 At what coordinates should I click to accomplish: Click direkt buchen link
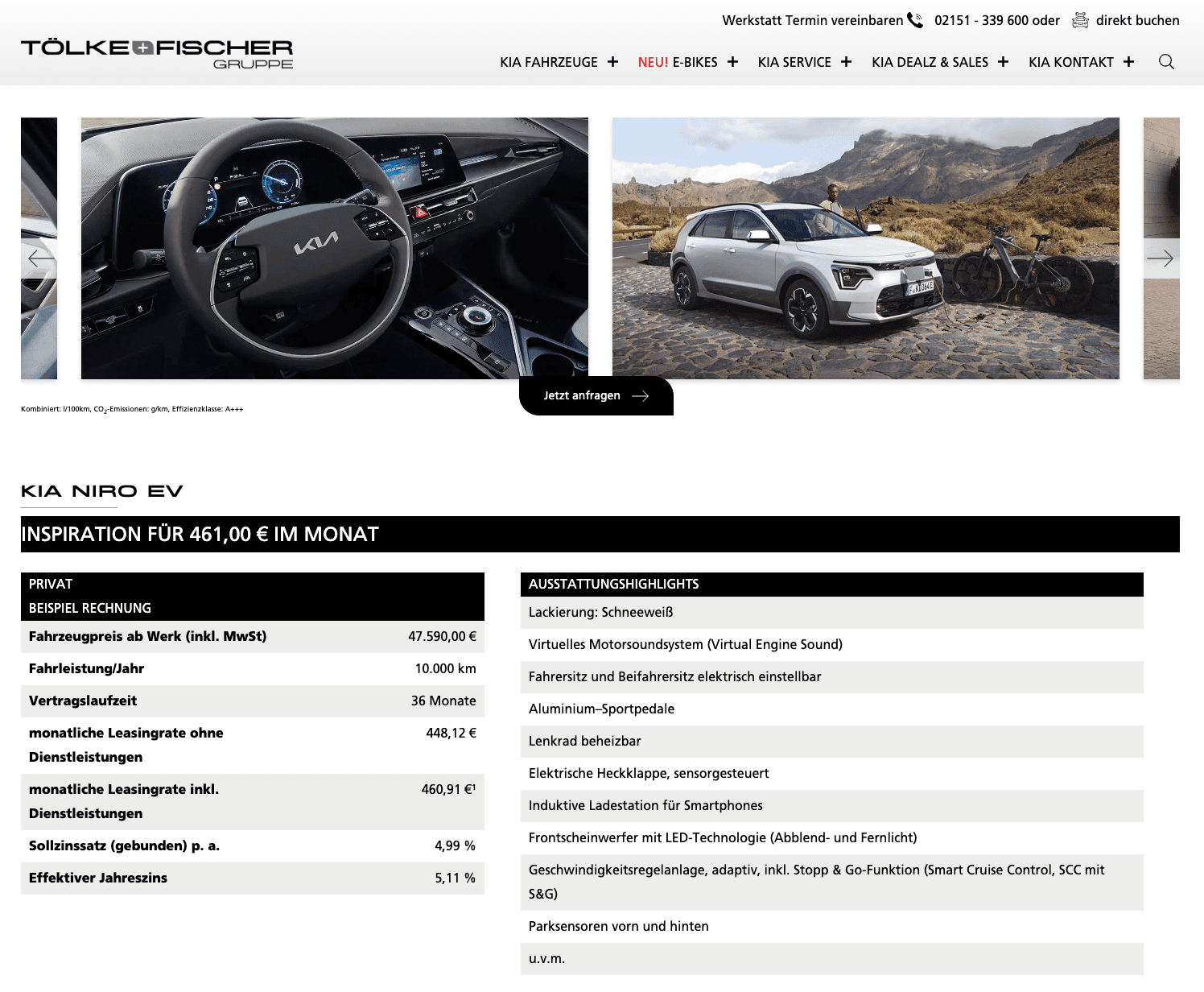(x=1137, y=20)
